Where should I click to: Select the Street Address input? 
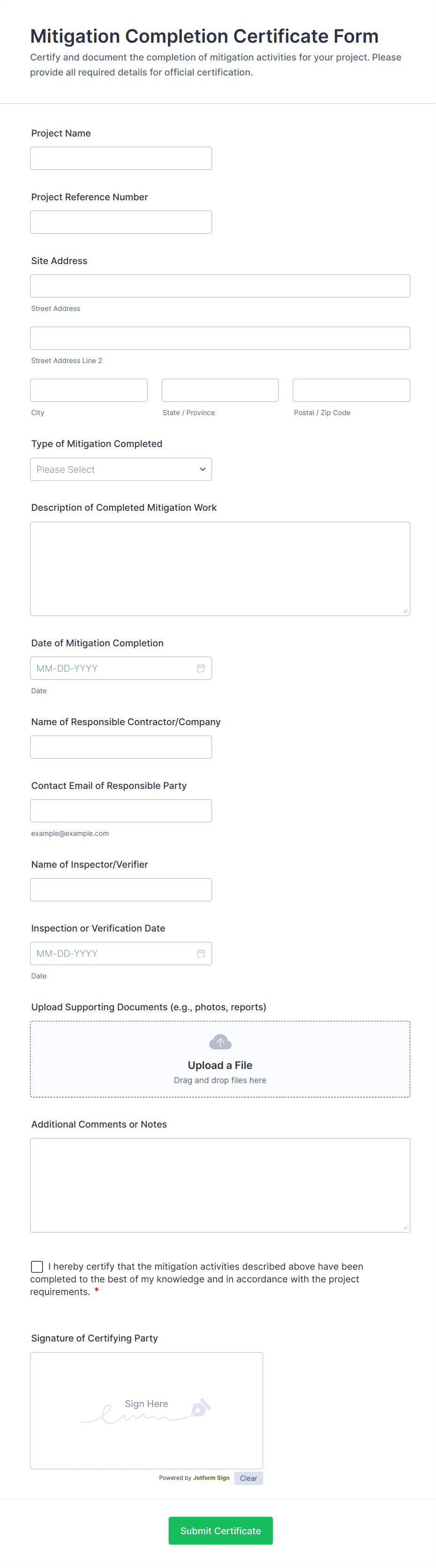pyautogui.click(x=219, y=285)
